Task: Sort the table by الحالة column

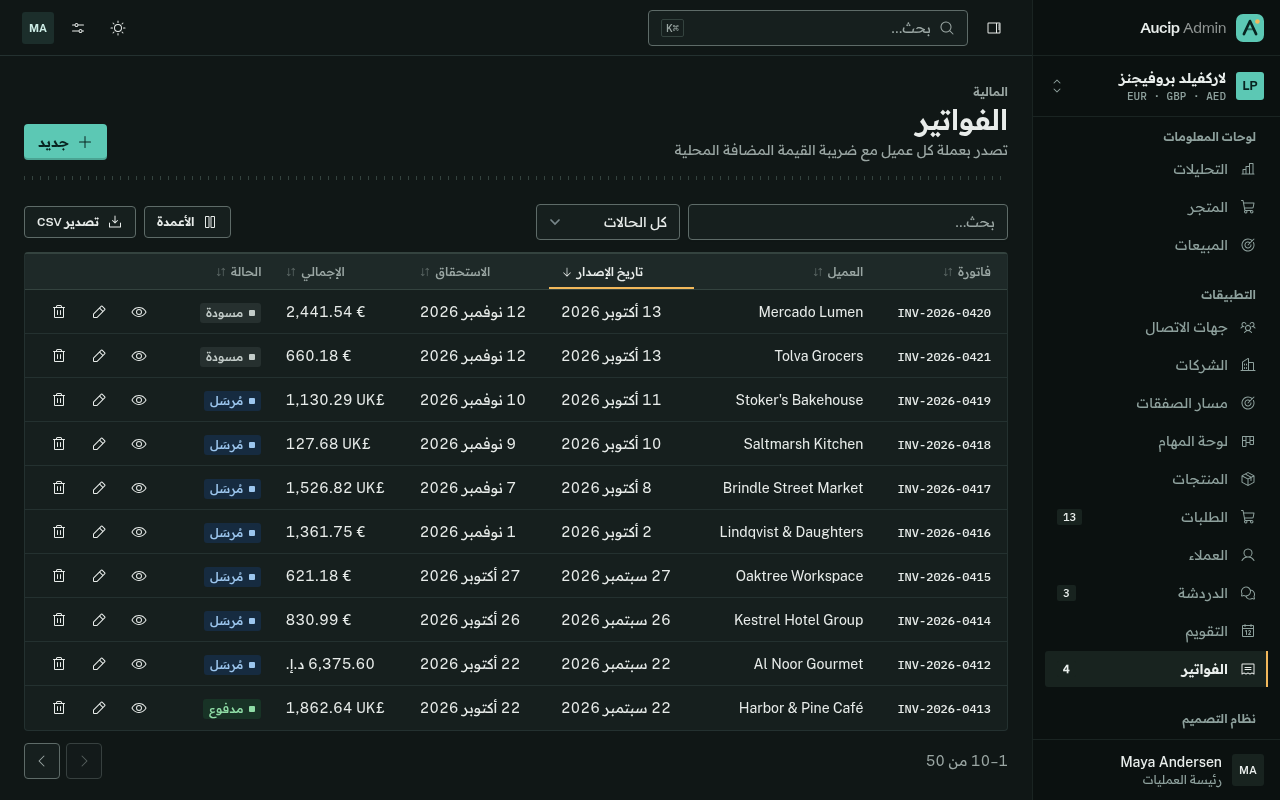Action: [239, 272]
